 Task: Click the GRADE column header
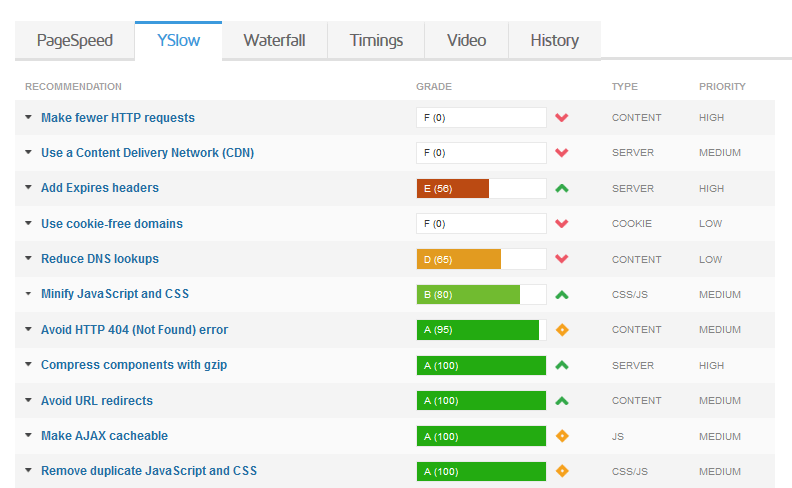[x=434, y=87]
